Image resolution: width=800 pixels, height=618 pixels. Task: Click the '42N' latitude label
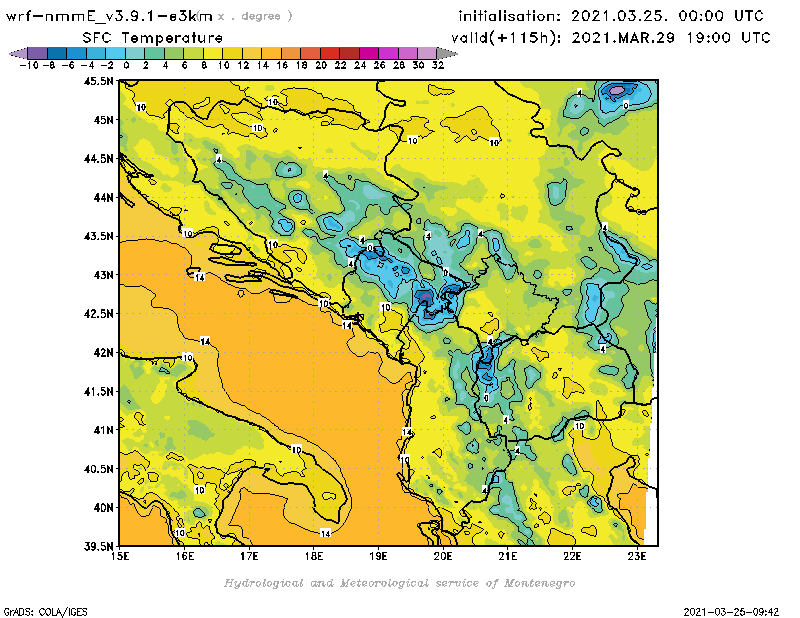click(x=103, y=353)
